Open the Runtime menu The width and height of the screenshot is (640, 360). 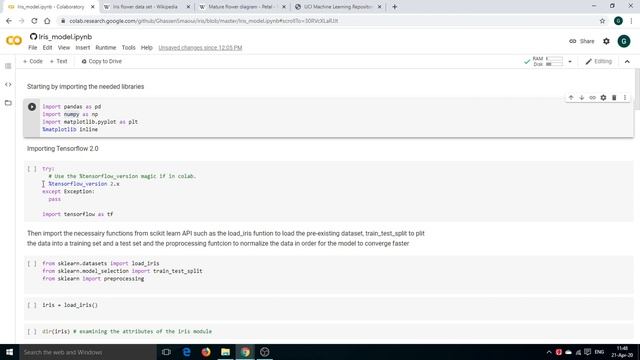106,48
